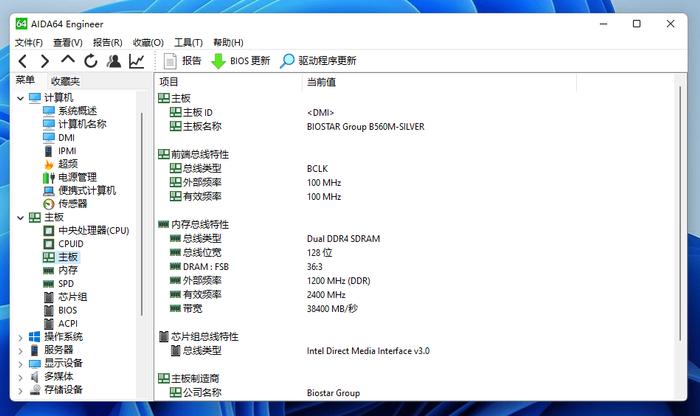Click Dual DDR4 SDRAM value
700x416 pixels.
(343, 239)
